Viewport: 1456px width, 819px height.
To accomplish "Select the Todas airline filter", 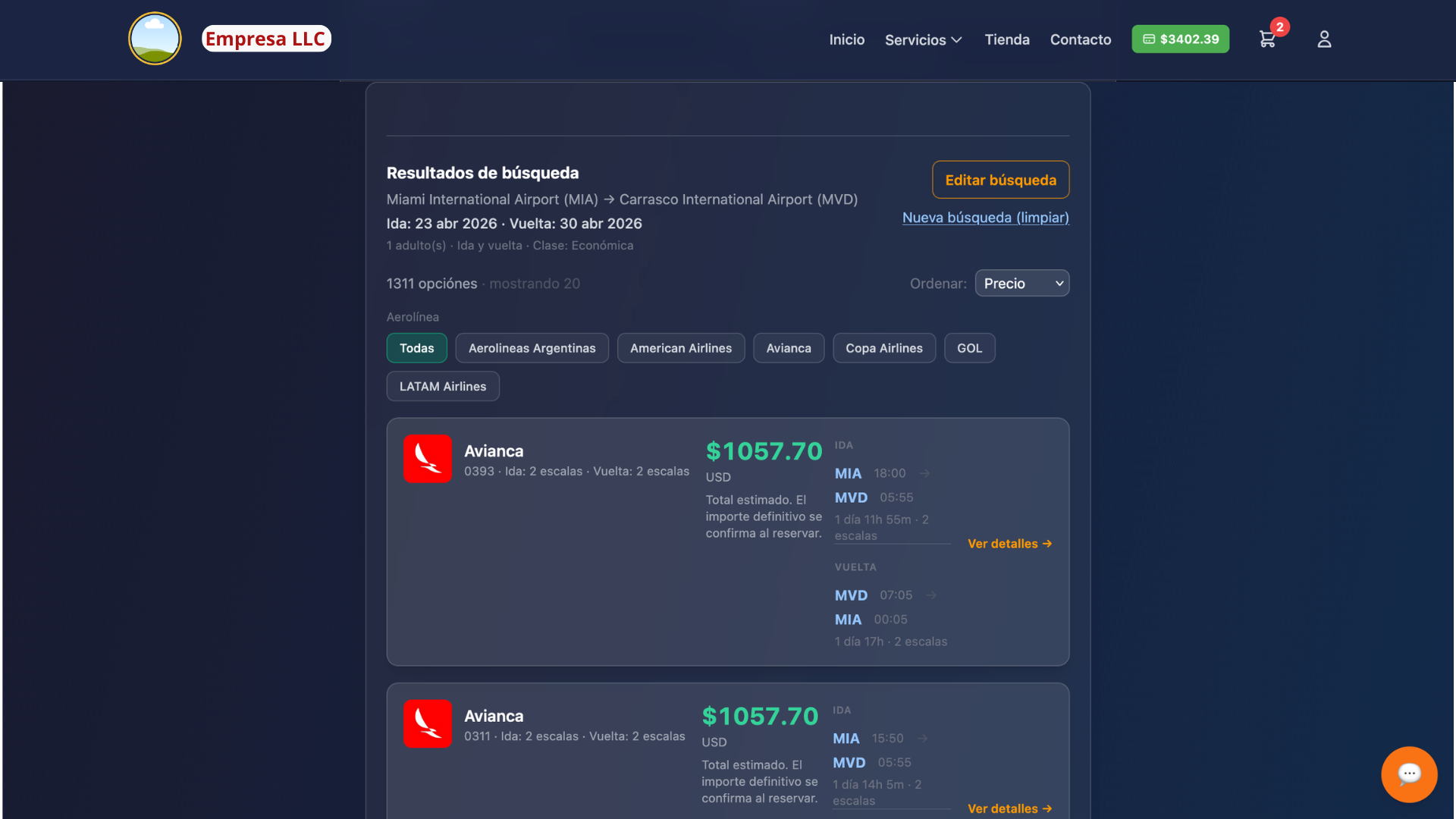I will (416, 348).
